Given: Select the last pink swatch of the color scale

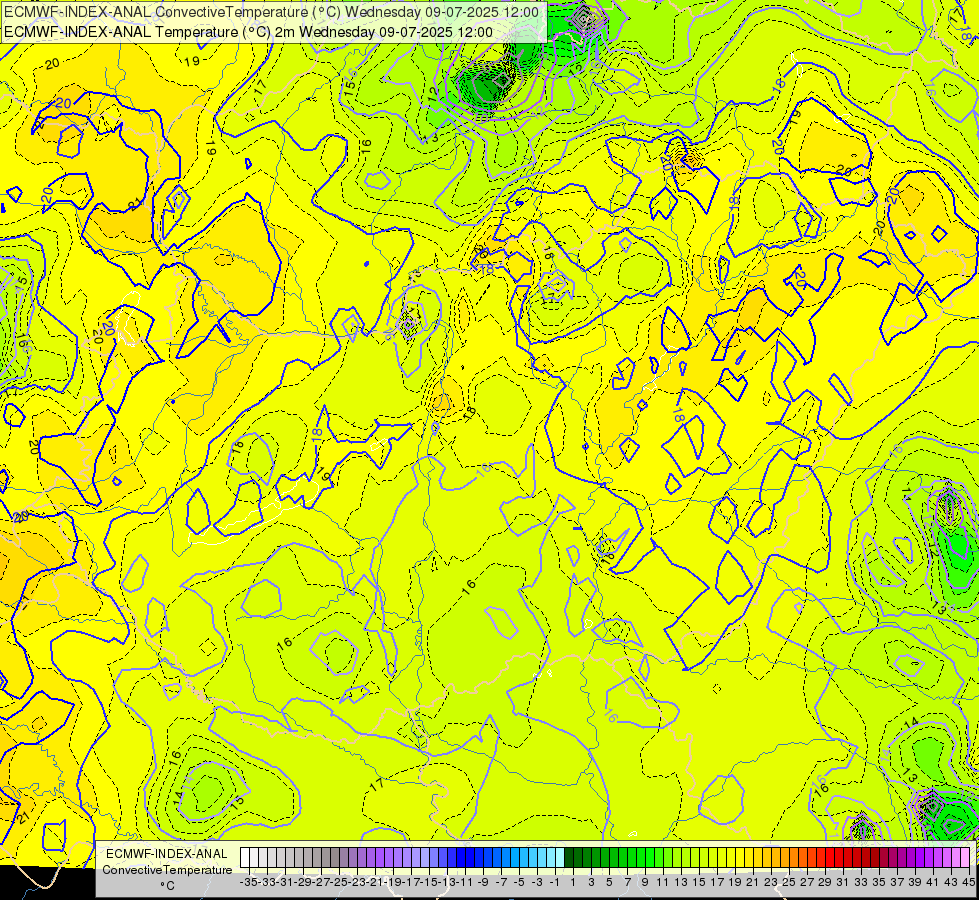Looking at the screenshot, I should 967,857.
